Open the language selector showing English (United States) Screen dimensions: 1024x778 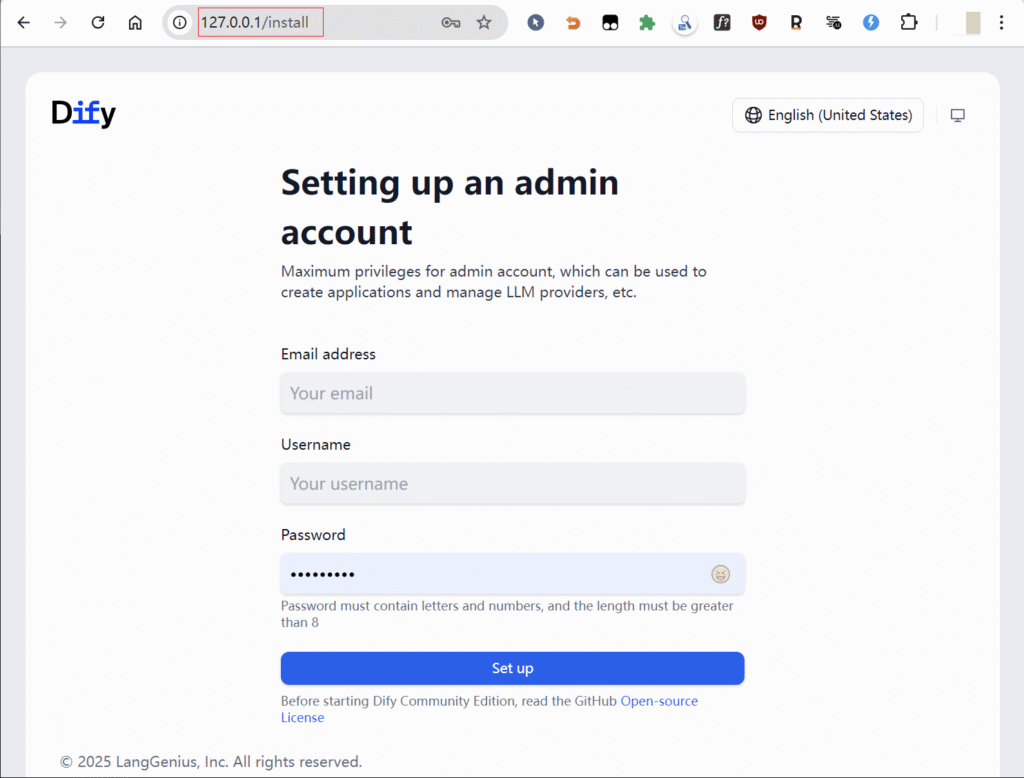(x=827, y=115)
